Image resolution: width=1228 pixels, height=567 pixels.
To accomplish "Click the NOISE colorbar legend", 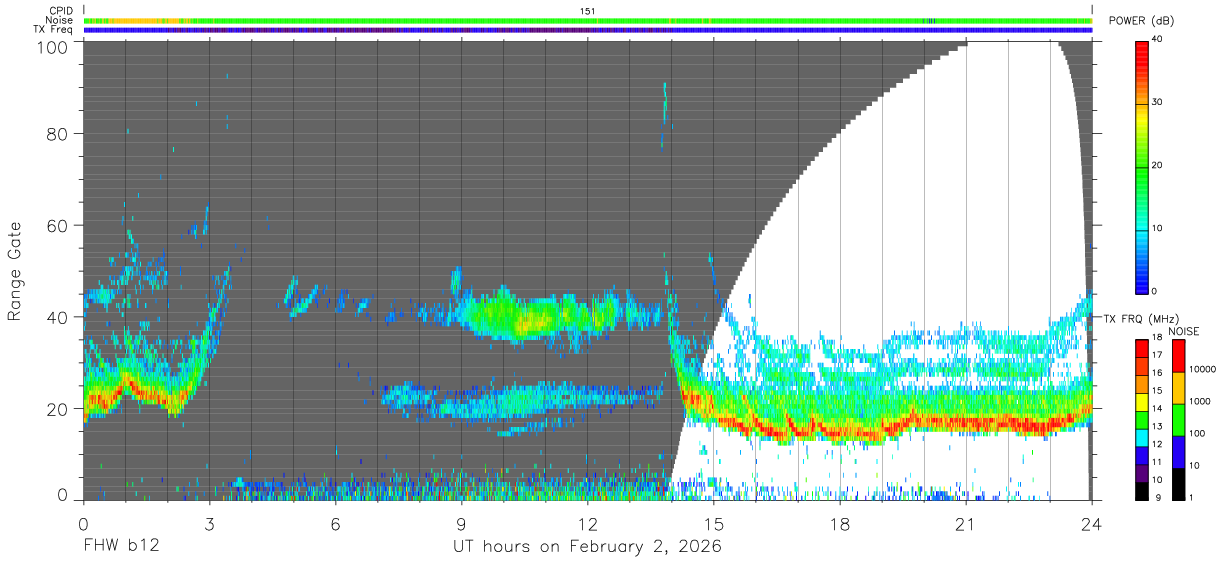I will (x=1178, y=420).
